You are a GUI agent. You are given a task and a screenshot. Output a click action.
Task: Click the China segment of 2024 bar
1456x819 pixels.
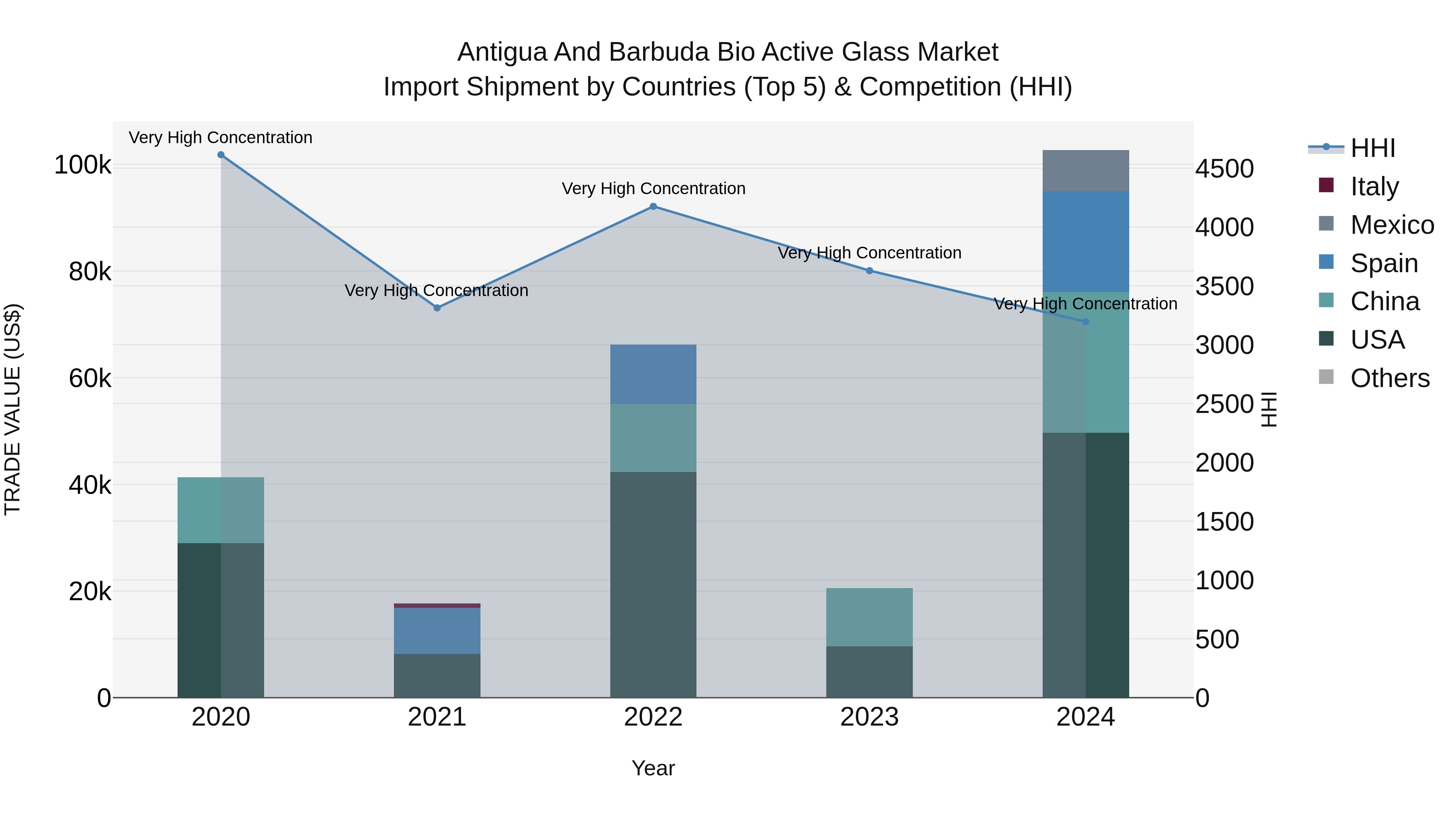coord(1086,362)
